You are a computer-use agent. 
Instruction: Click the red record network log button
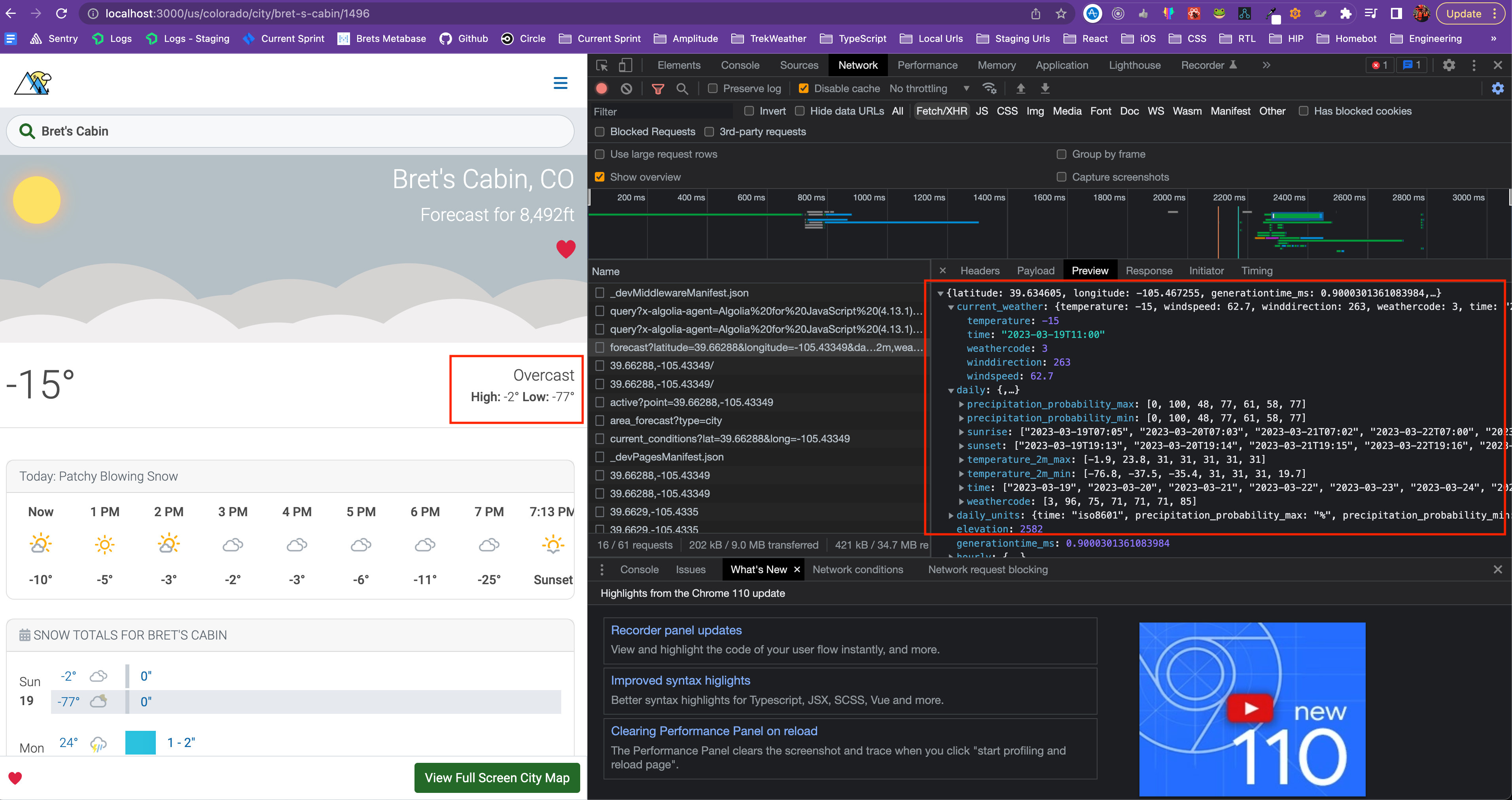[x=601, y=89]
